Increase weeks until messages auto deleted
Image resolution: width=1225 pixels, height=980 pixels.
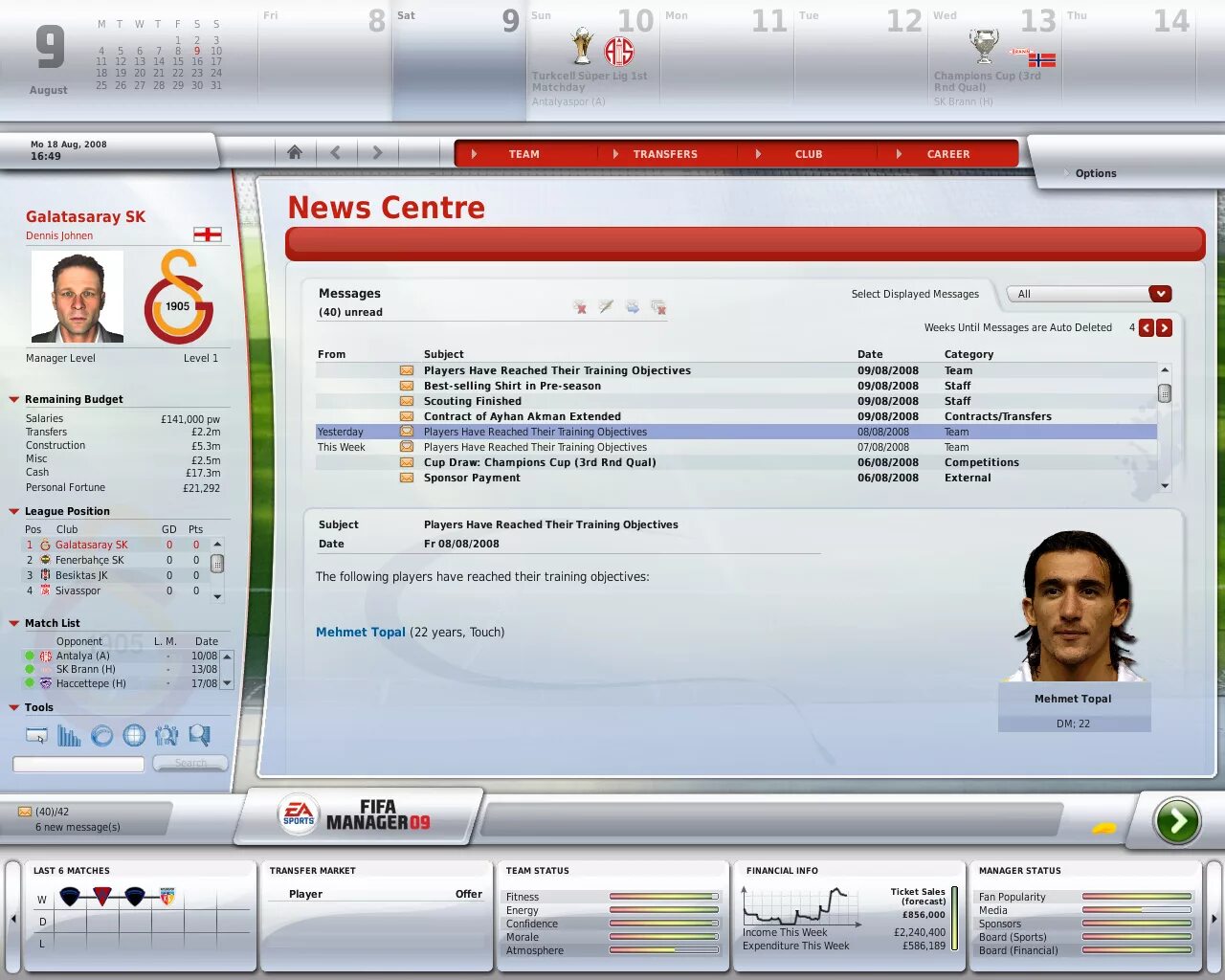click(x=1164, y=327)
